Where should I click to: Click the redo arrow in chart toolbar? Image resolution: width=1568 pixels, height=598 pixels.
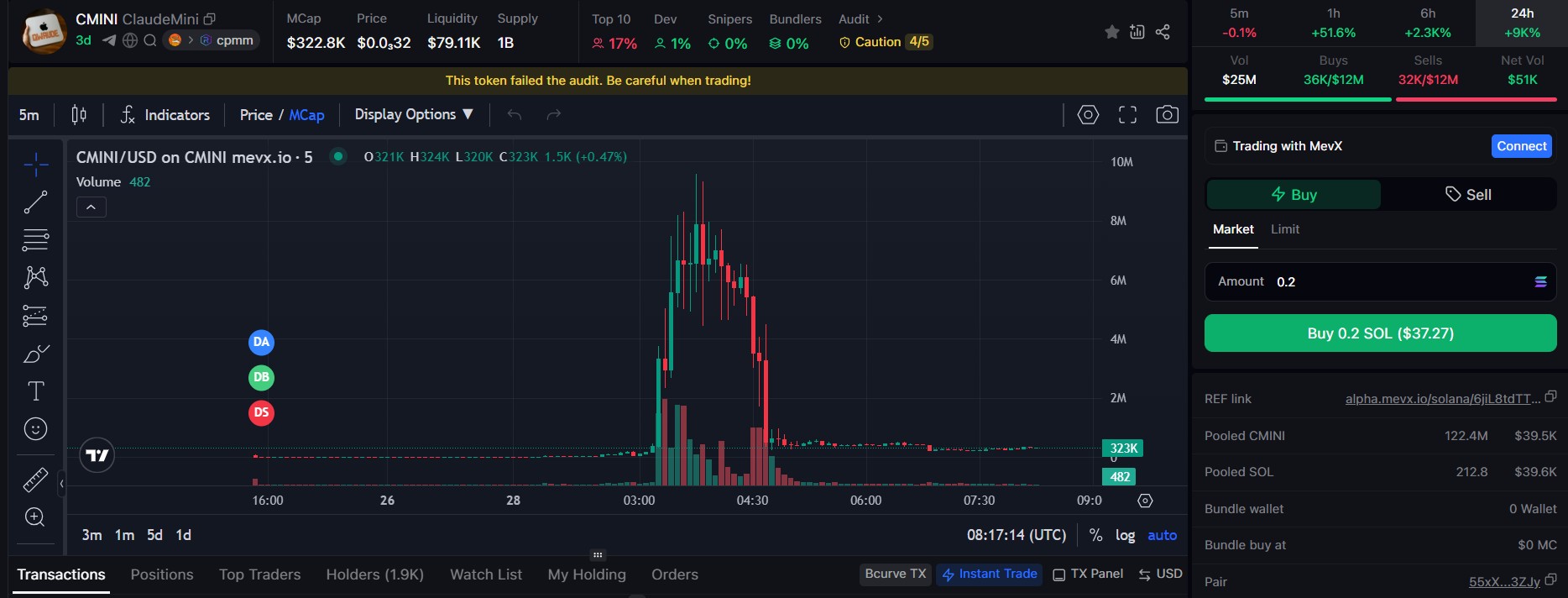click(553, 115)
